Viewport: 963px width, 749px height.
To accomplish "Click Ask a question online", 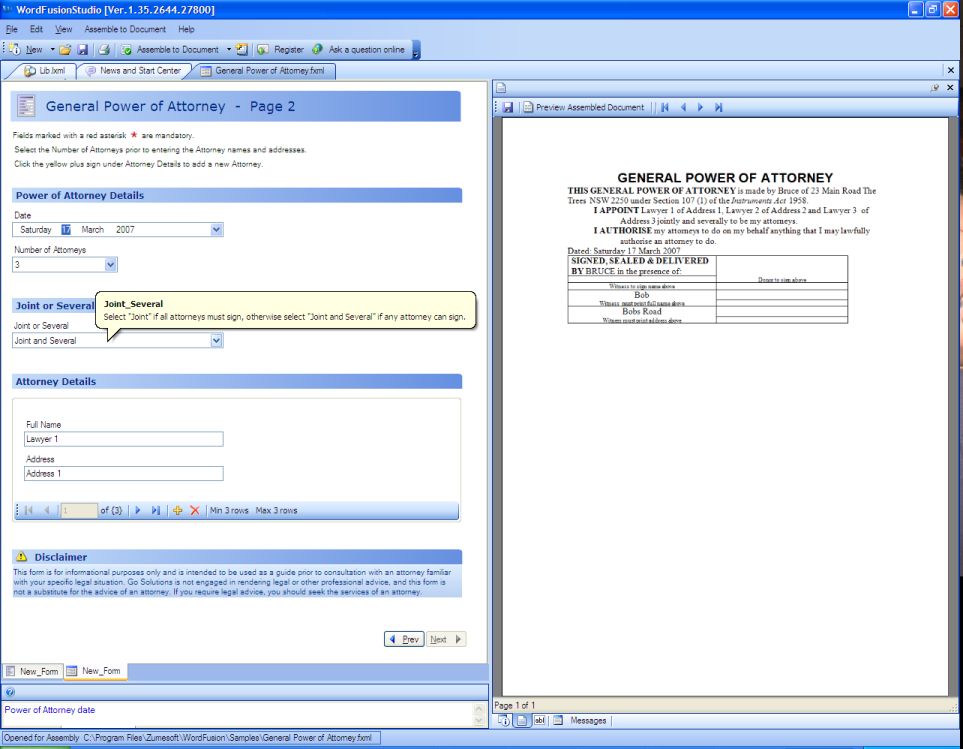I will 359,49.
